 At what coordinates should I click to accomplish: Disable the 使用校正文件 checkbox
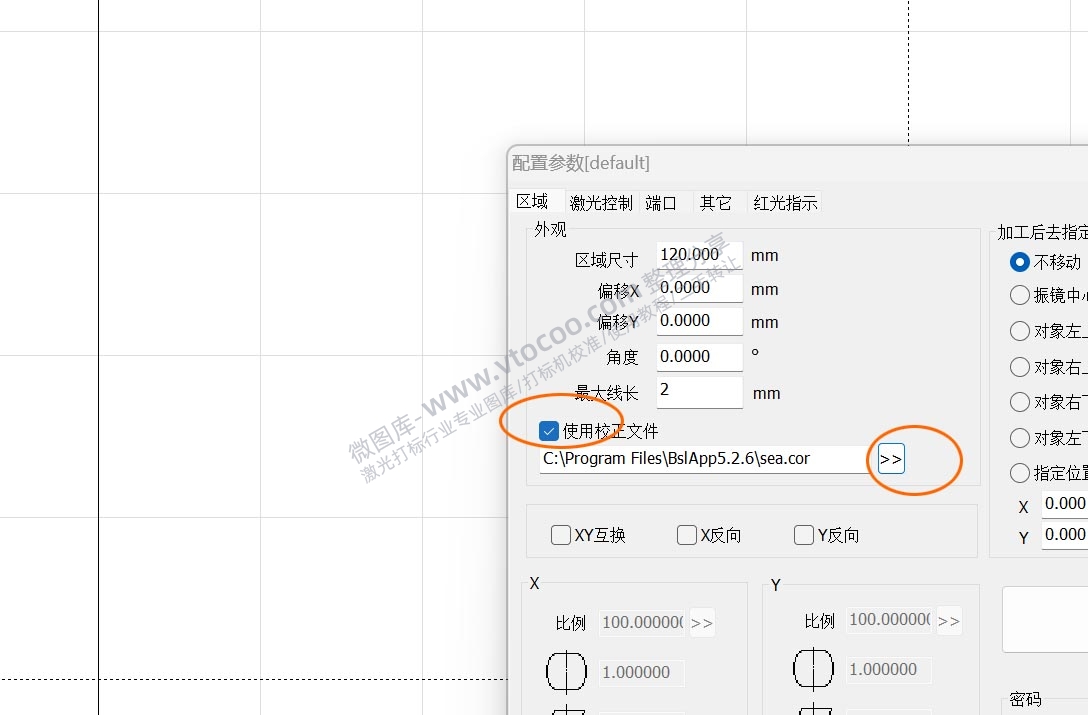548,430
